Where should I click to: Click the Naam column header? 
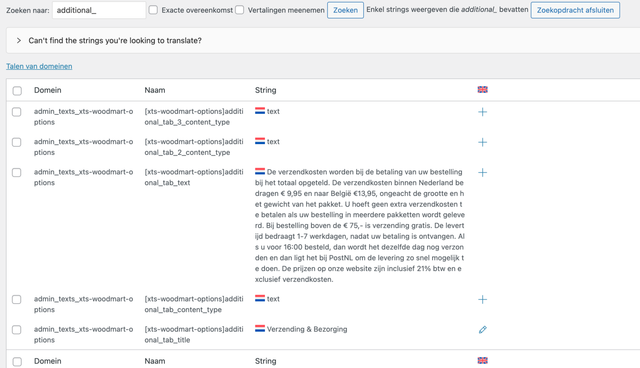155,90
